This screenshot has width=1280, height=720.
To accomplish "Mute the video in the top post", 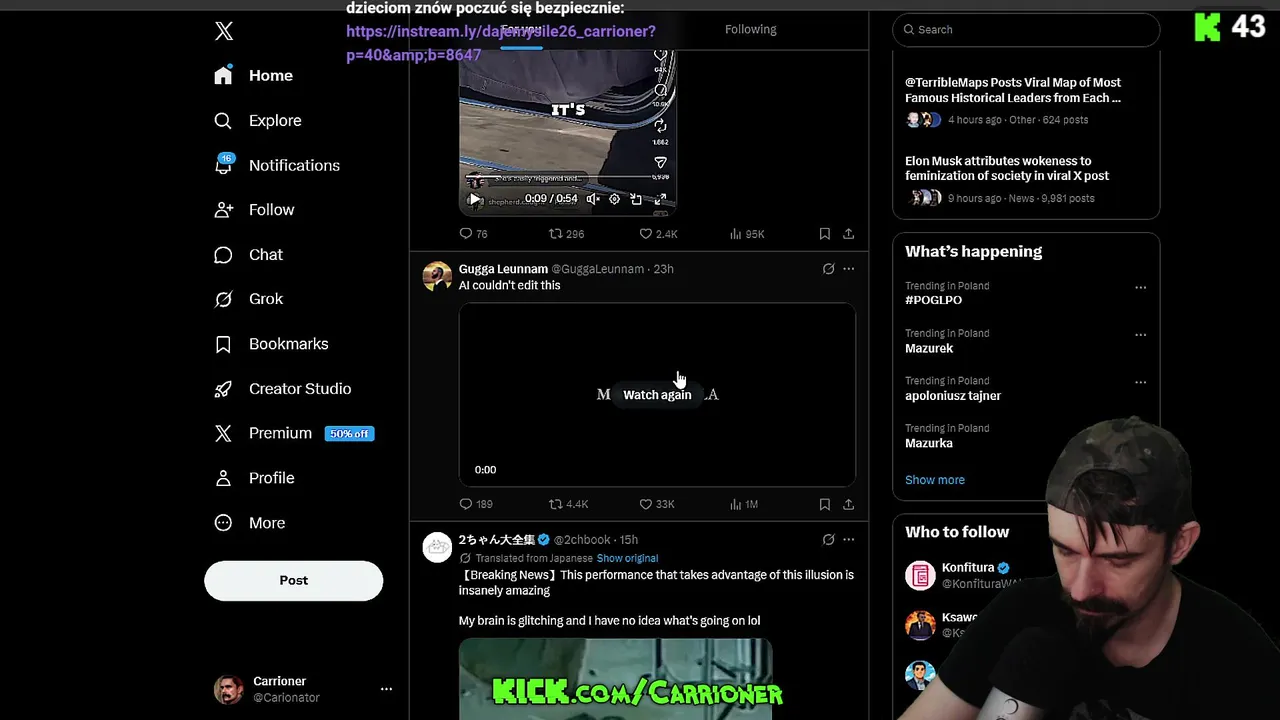I will pyautogui.click(x=593, y=199).
